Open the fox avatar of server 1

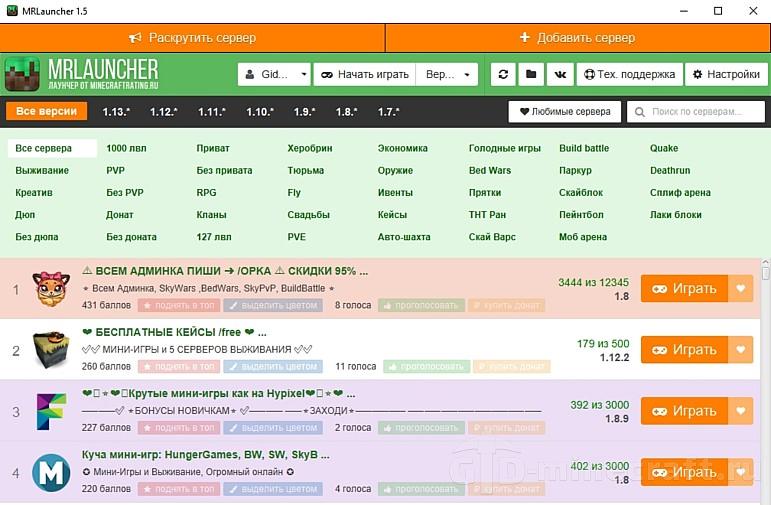51,289
